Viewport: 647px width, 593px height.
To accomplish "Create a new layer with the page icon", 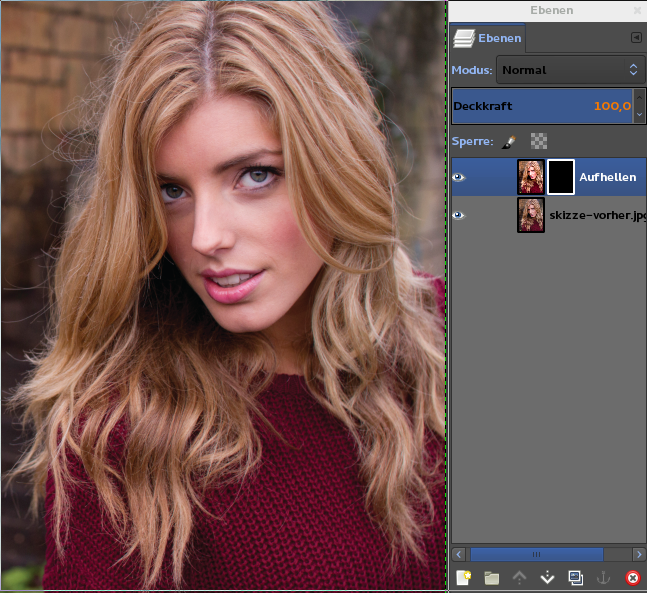I will [x=463, y=577].
